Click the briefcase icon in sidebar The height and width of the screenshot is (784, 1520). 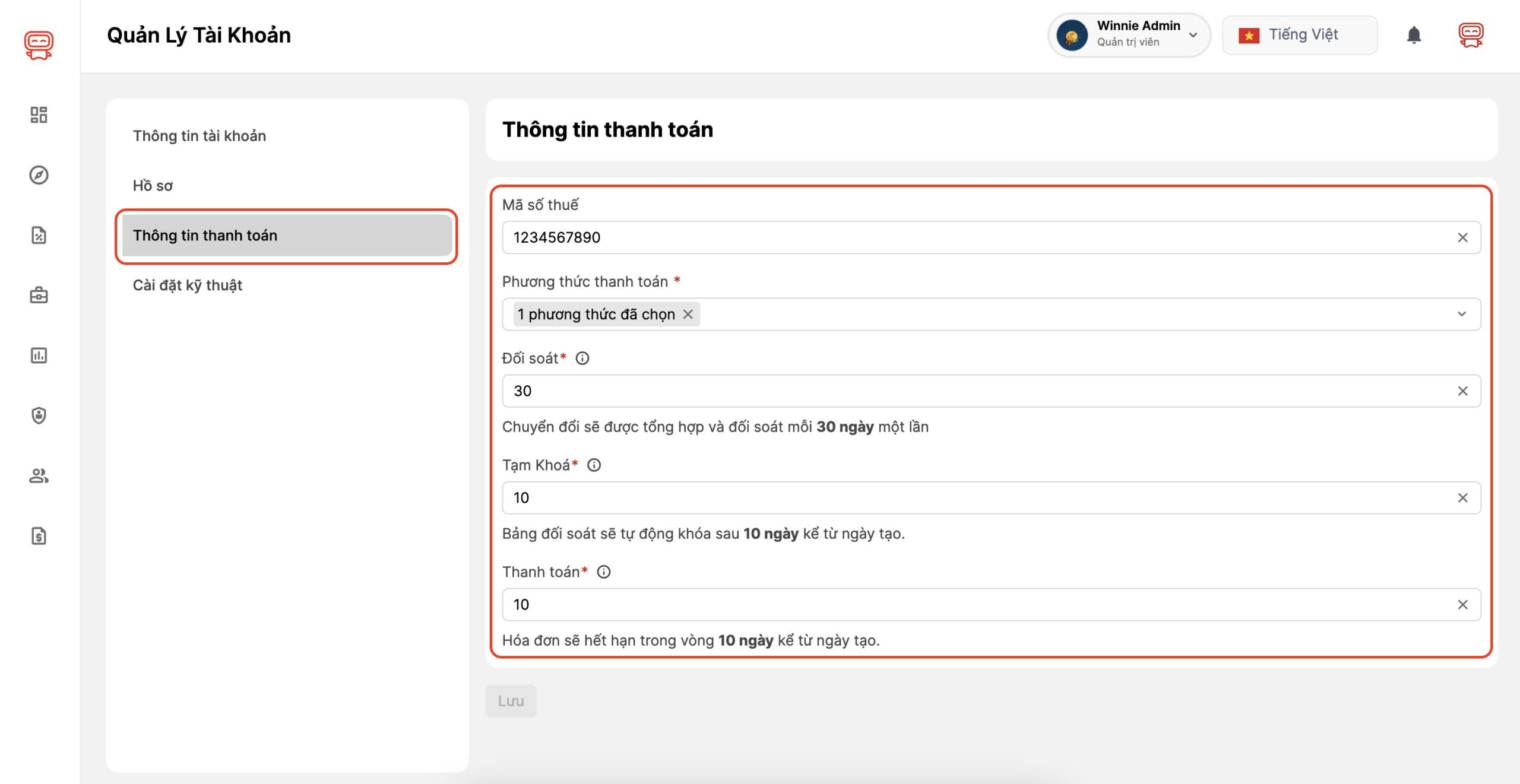click(x=39, y=295)
